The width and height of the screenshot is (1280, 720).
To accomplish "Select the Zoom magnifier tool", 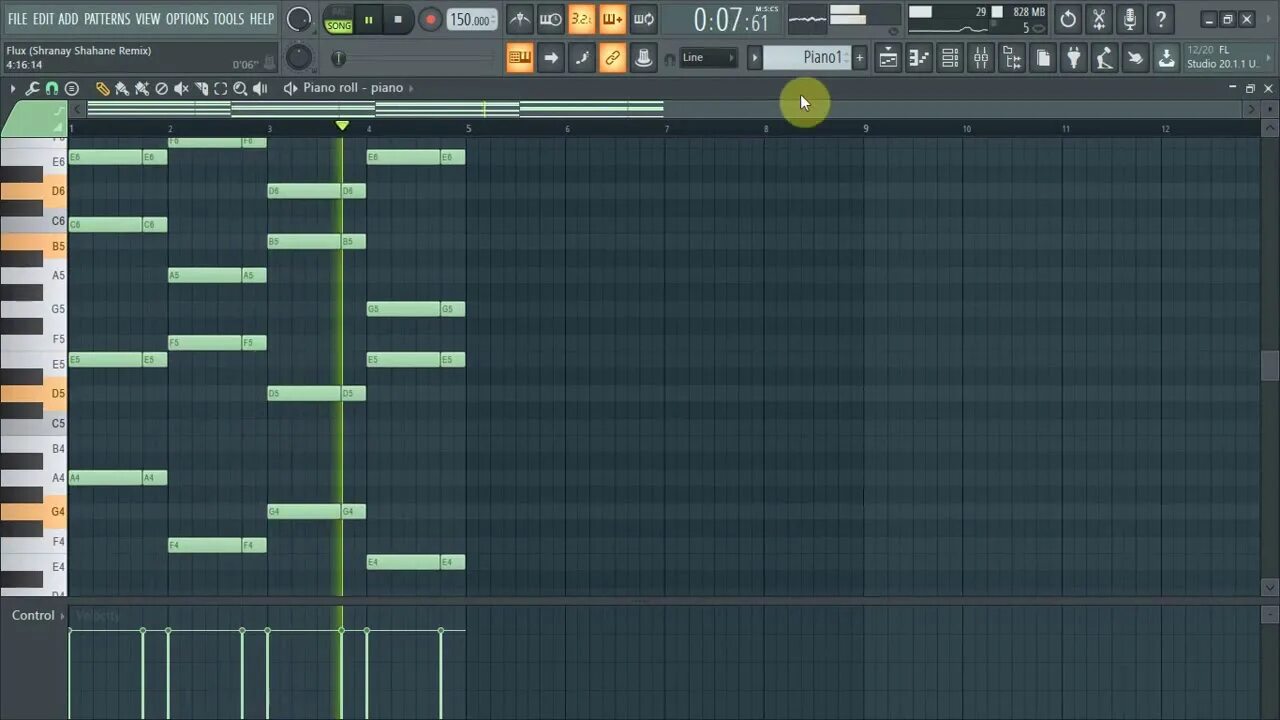I will click(x=240, y=89).
